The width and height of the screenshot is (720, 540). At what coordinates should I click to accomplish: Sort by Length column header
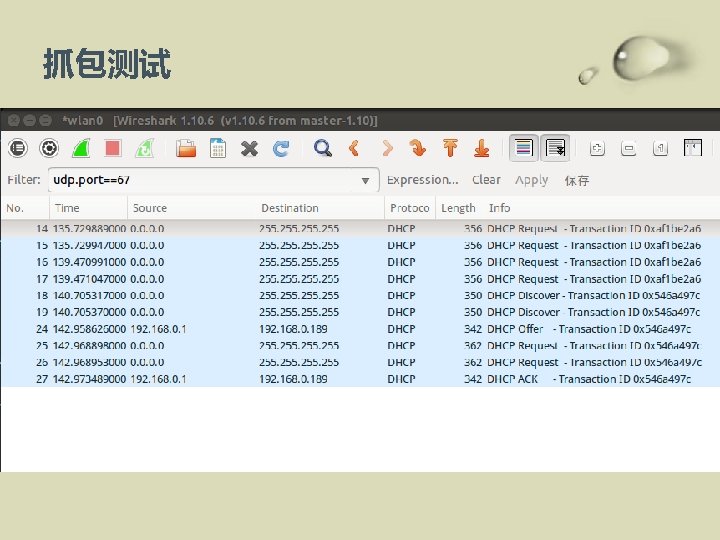click(459, 208)
